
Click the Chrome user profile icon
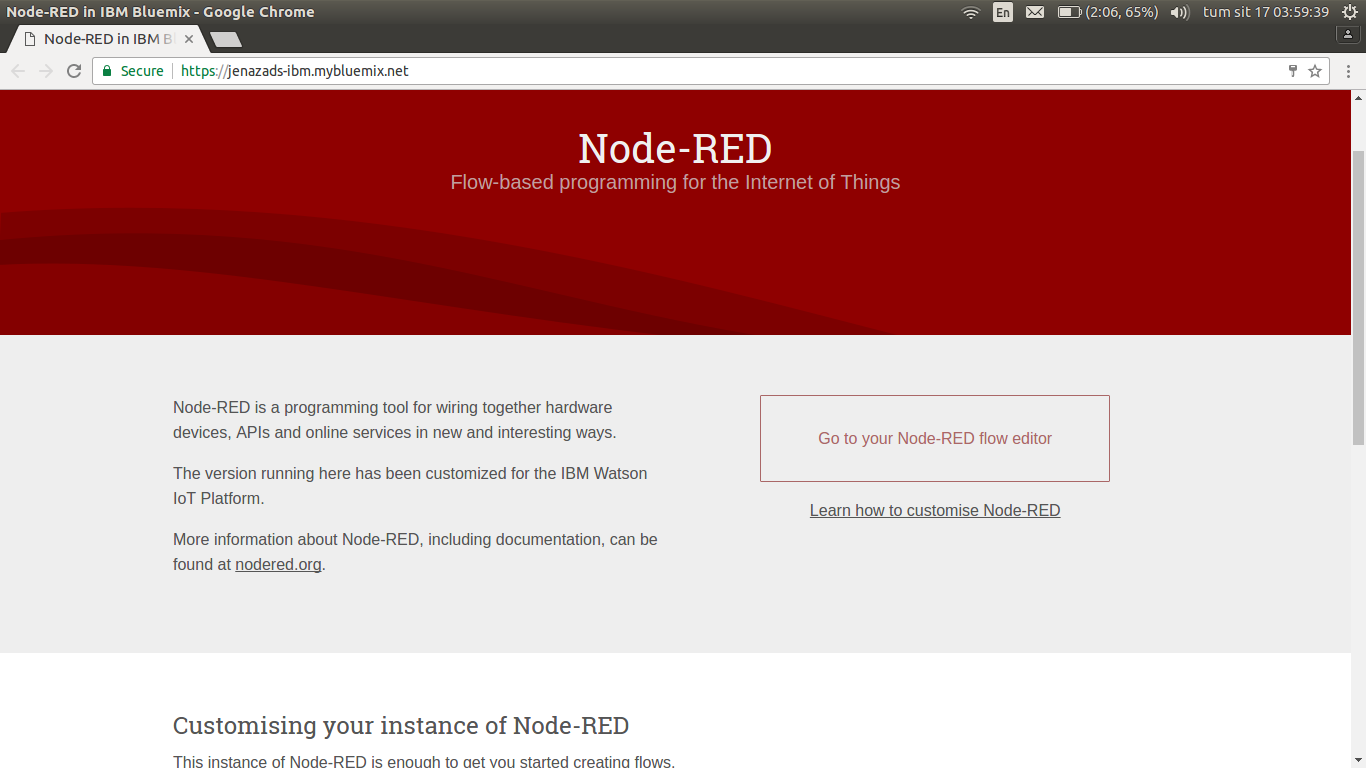pyautogui.click(x=1348, y=34)
